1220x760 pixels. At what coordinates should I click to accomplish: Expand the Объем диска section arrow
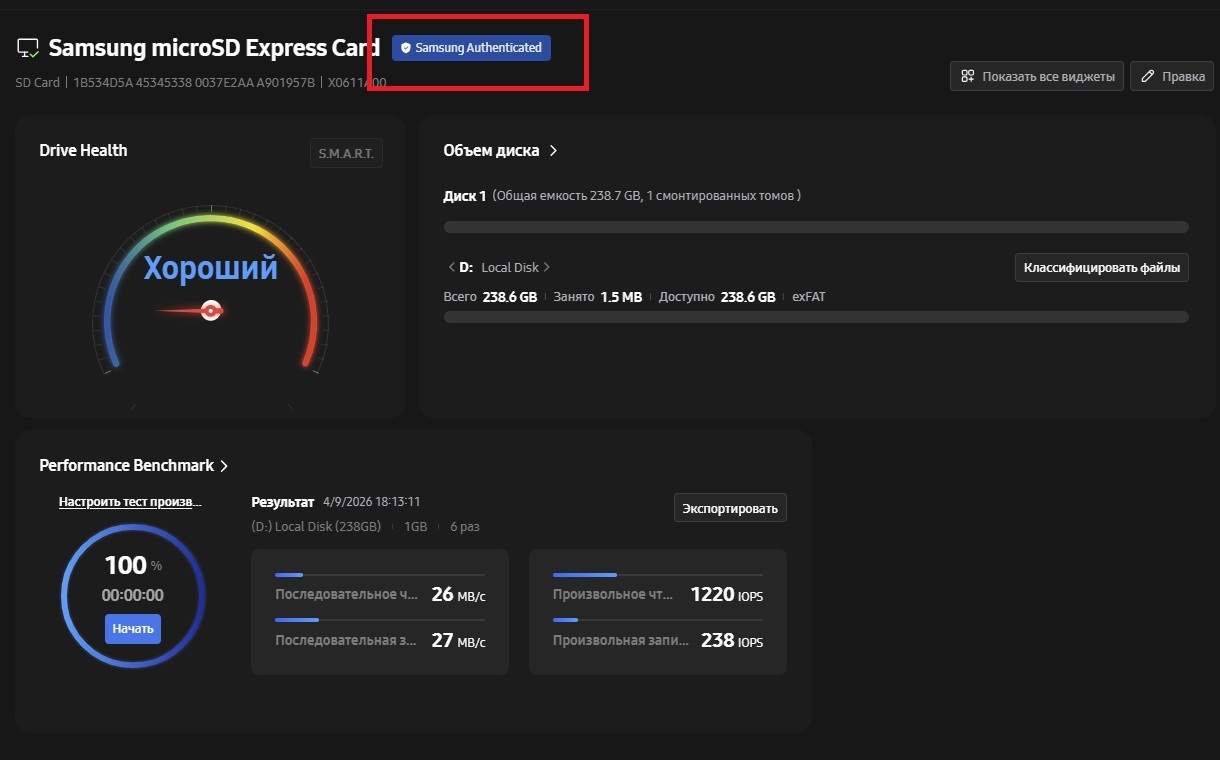point(553,150)
